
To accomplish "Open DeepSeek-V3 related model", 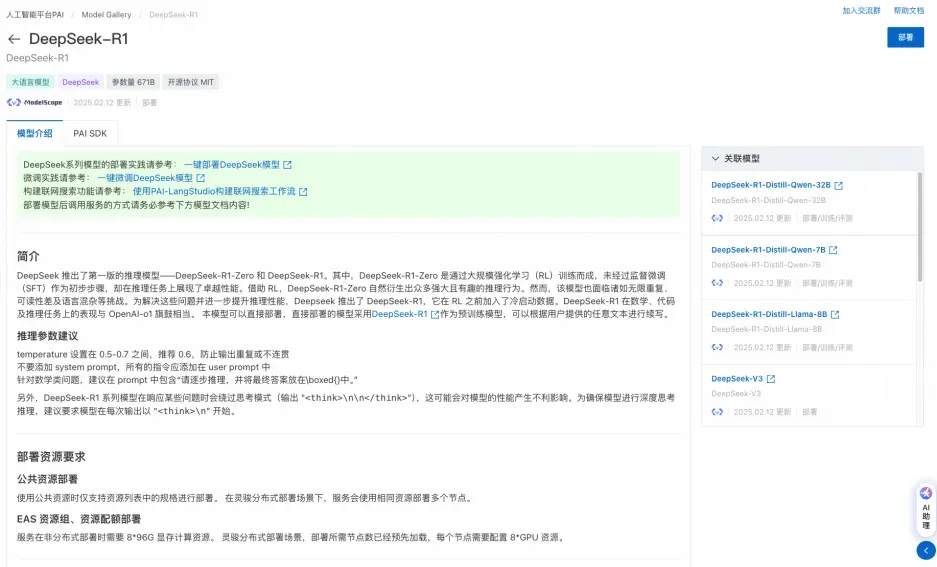I will point(737,379).
